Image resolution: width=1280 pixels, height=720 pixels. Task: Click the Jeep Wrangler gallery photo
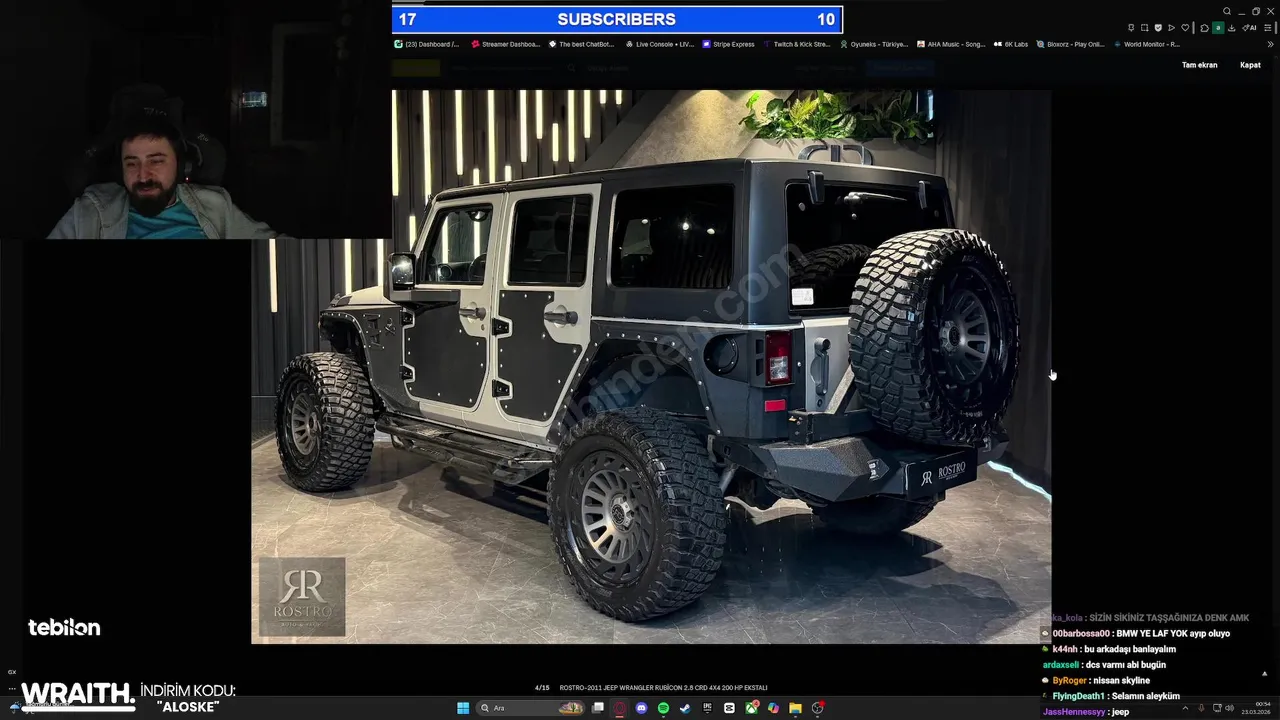pyautogui.click(x=651, y=366)
